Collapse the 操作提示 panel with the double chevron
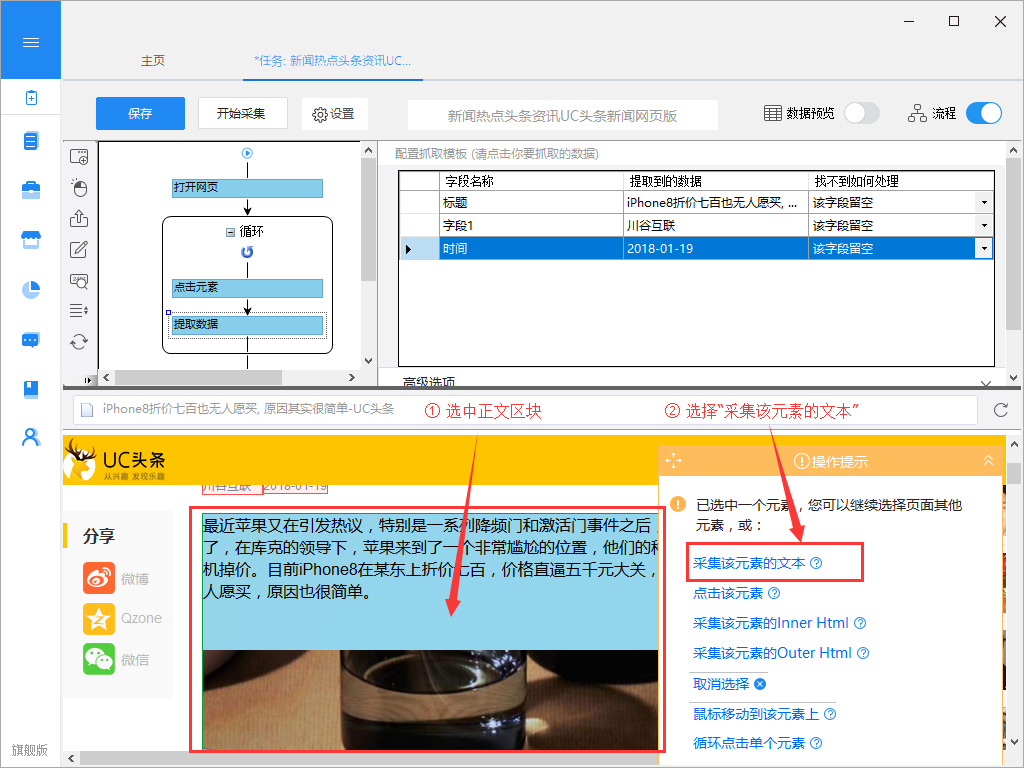The image size is (1024, 768). point(988,460)
